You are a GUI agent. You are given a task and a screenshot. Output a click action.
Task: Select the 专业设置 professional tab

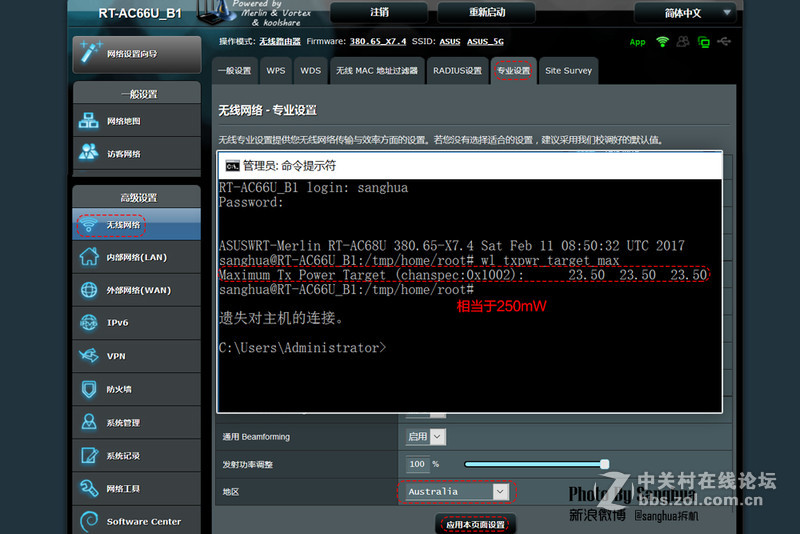point(514,71)
